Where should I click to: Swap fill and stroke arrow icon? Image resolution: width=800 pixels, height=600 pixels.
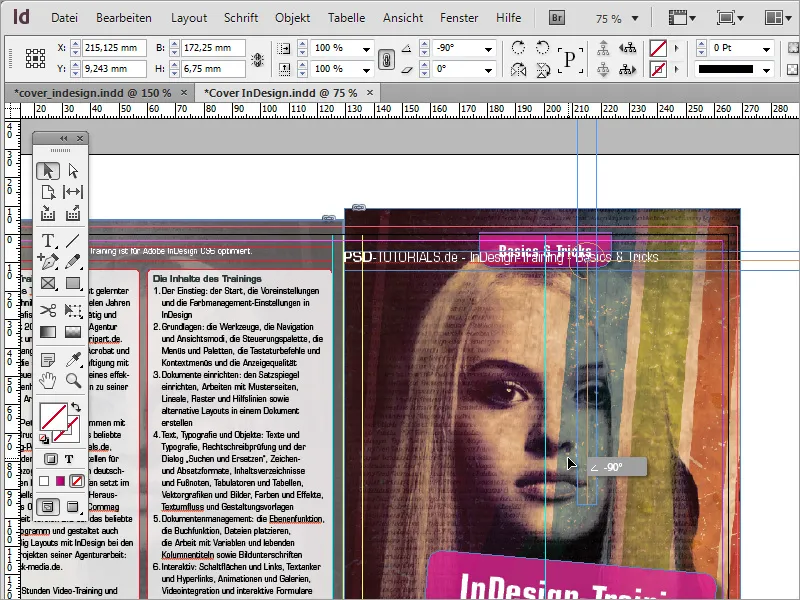point(76,407)
